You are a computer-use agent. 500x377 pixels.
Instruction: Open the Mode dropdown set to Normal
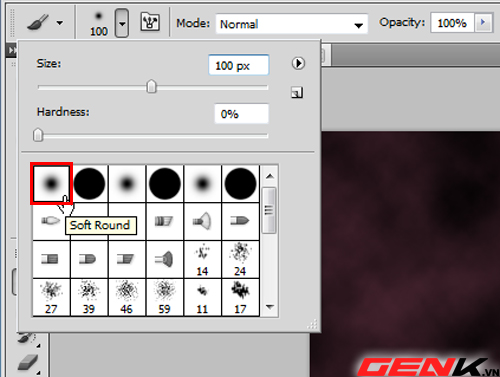pyautogui.click(x=292, y=24)
